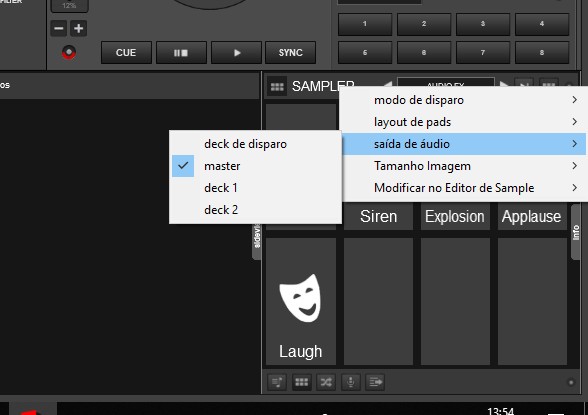Image resolution: width=588 pixels, height=415 pixels.
Task: Open the sampler grid icon beside SAMPLER
Action: click(277, 87)
